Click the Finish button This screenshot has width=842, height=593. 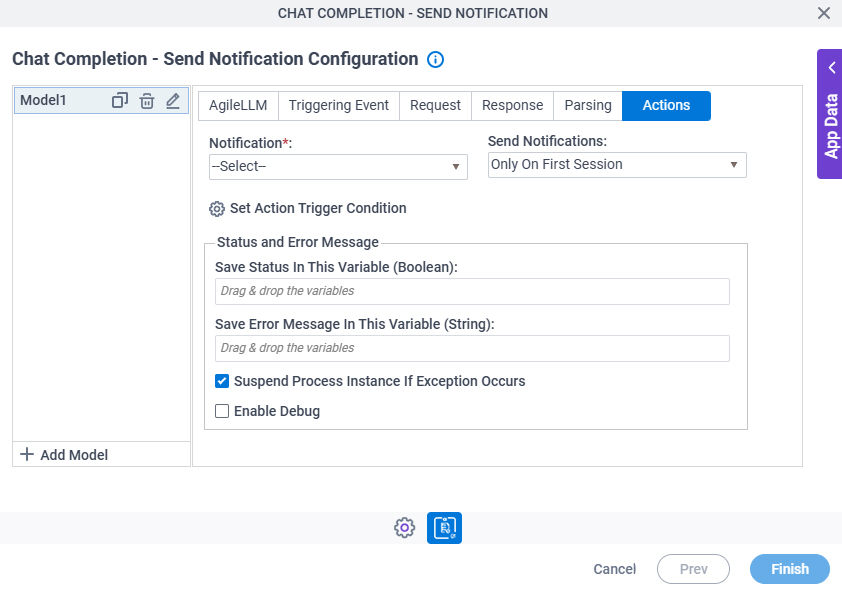click(x=789, y=569)
